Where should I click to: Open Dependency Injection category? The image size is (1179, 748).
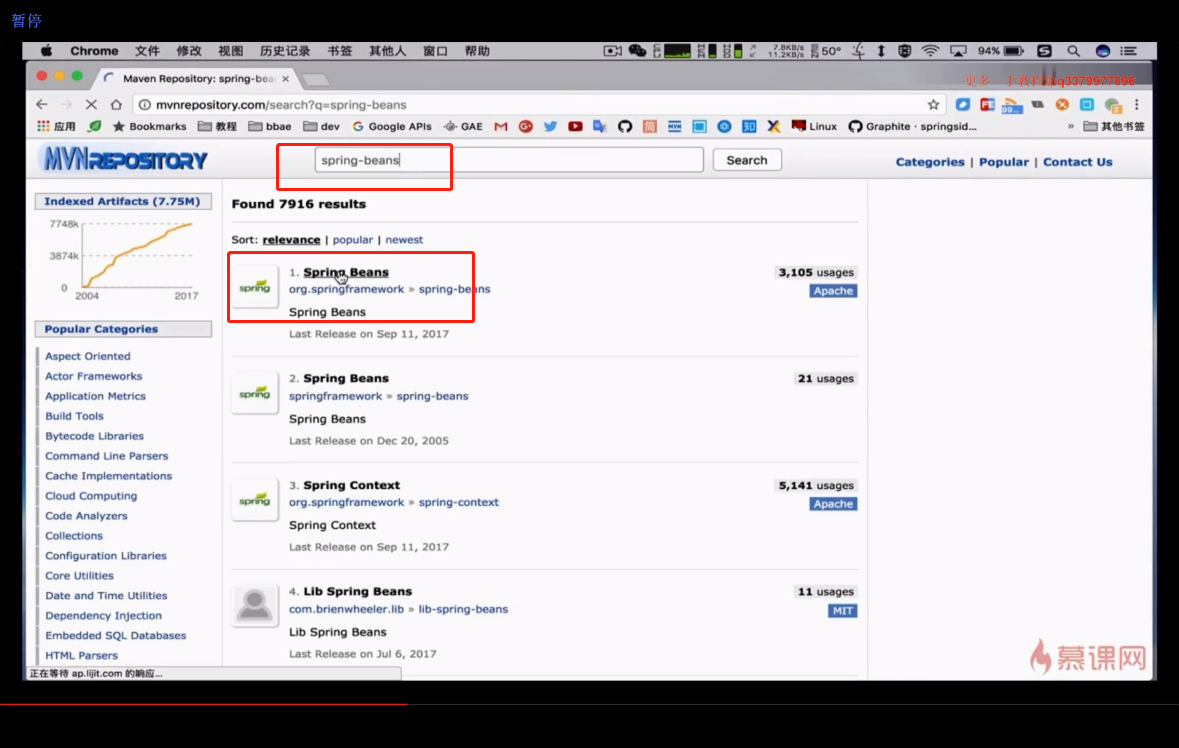103,615
